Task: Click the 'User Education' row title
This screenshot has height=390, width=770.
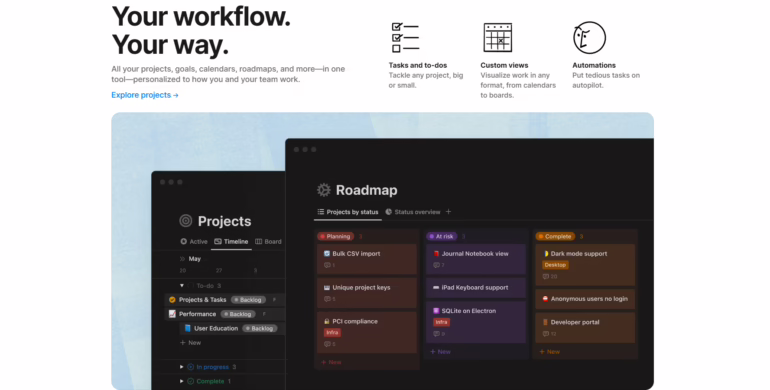Action: click(216, 328)
